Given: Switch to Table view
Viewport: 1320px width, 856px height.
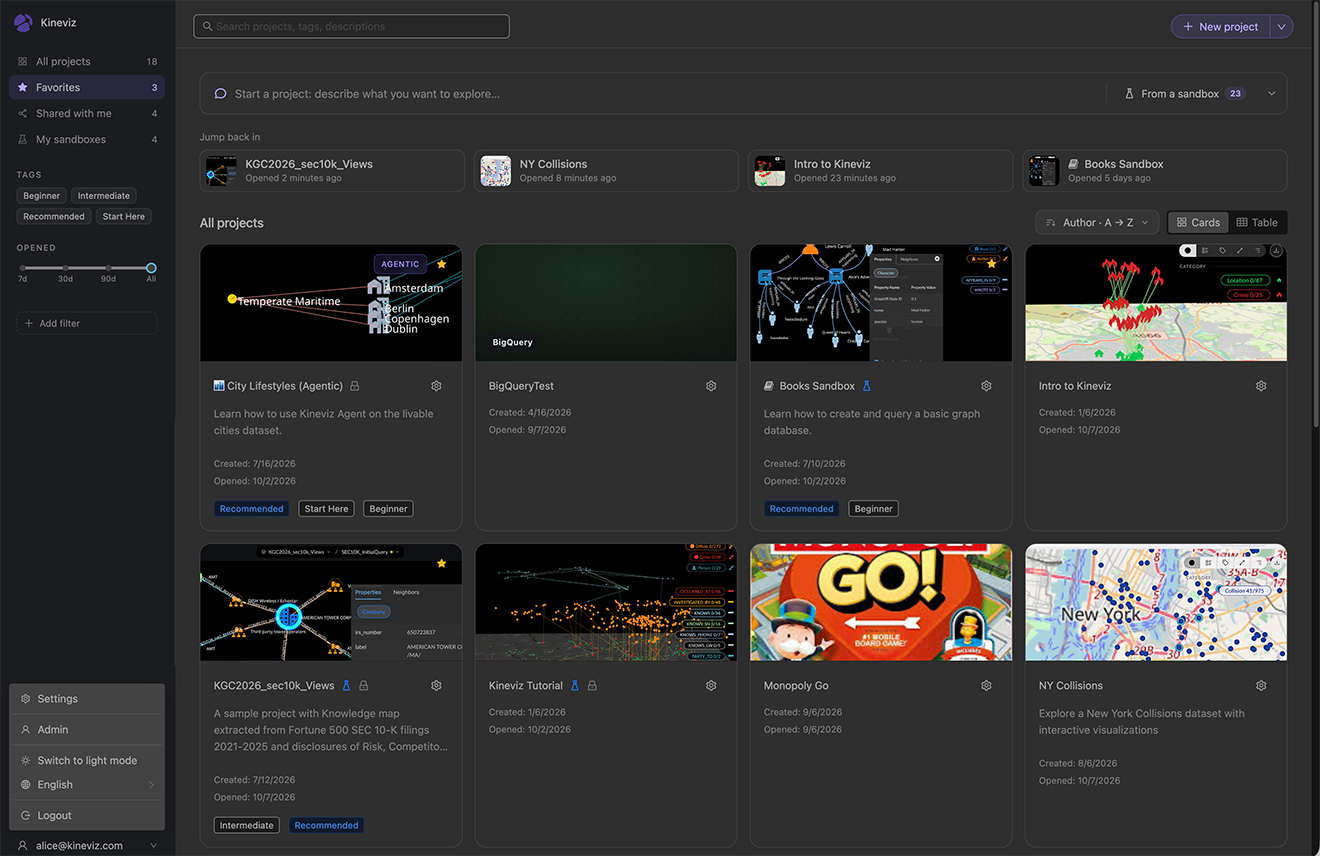Looking at the screenshot, I should point(1257,222).
